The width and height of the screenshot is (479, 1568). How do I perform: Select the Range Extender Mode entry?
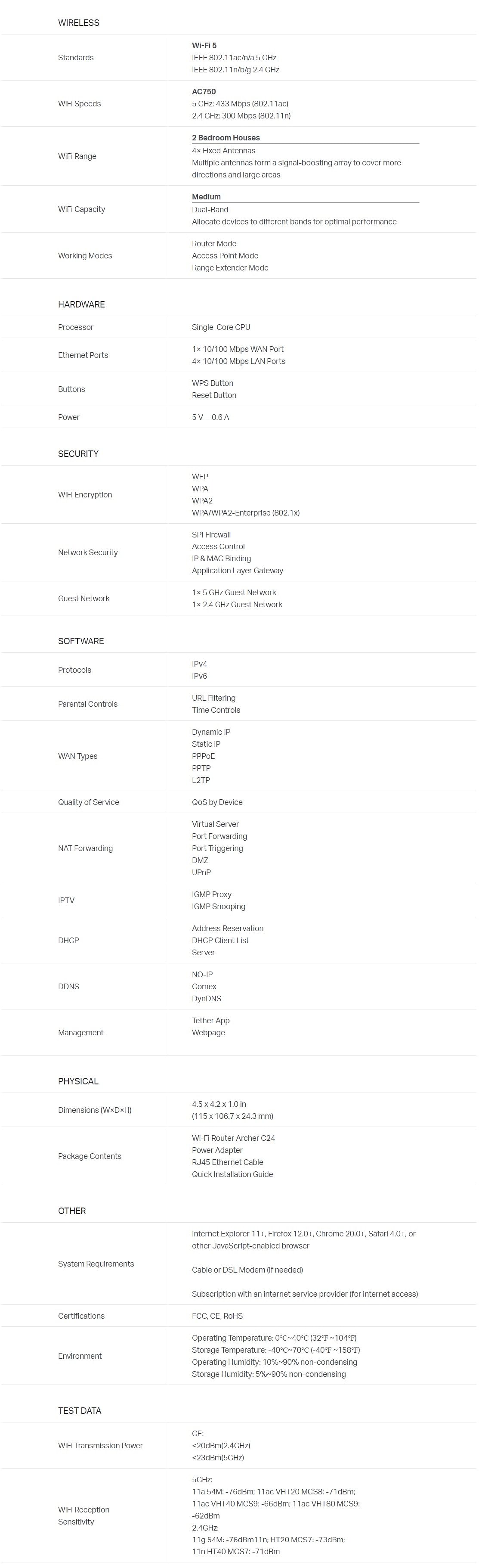point(230,268)
